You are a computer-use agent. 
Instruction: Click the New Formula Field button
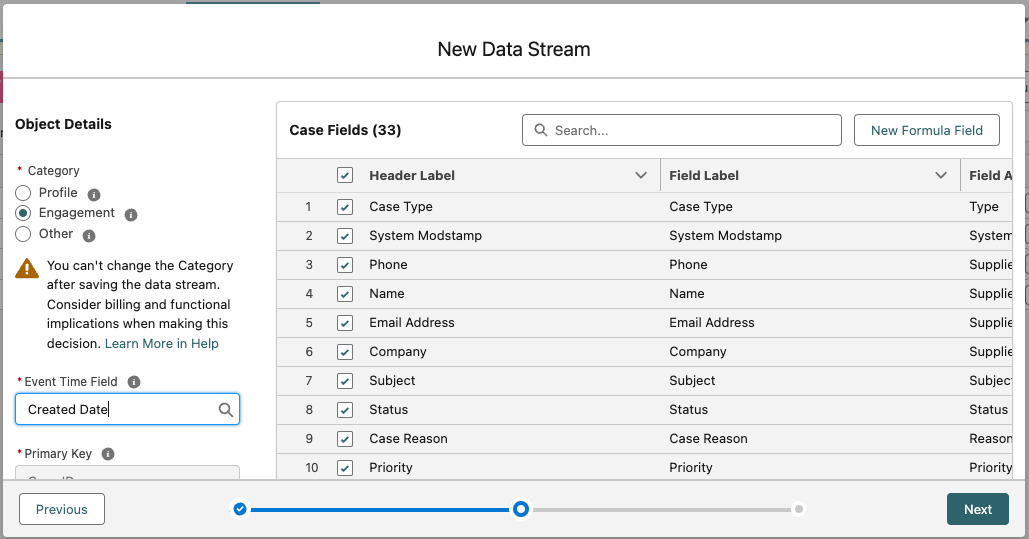point(927,130)
